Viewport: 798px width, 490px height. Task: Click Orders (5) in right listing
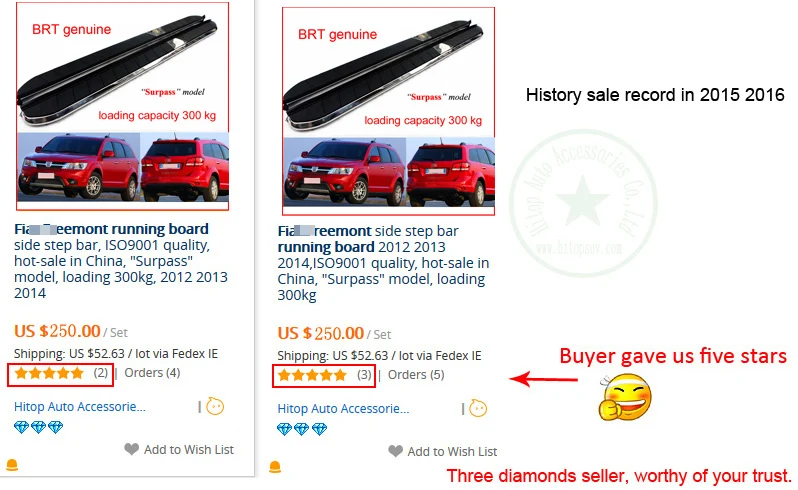tap(416, 375)
